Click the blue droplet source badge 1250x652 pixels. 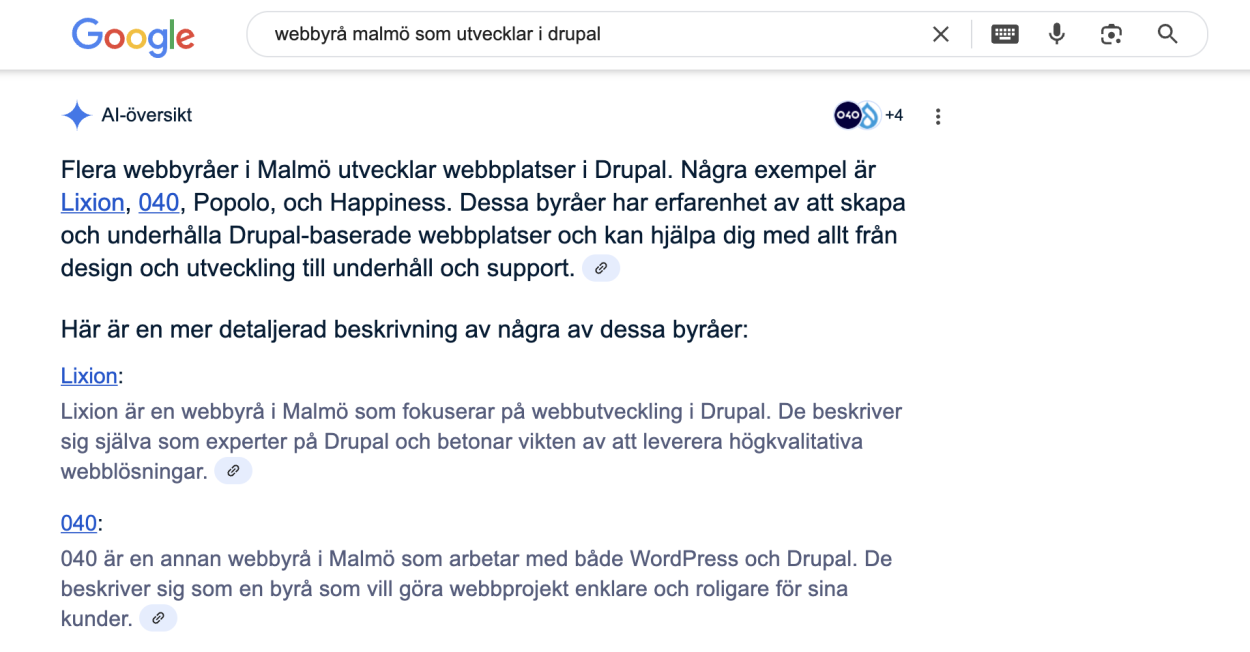pos(868,115)
